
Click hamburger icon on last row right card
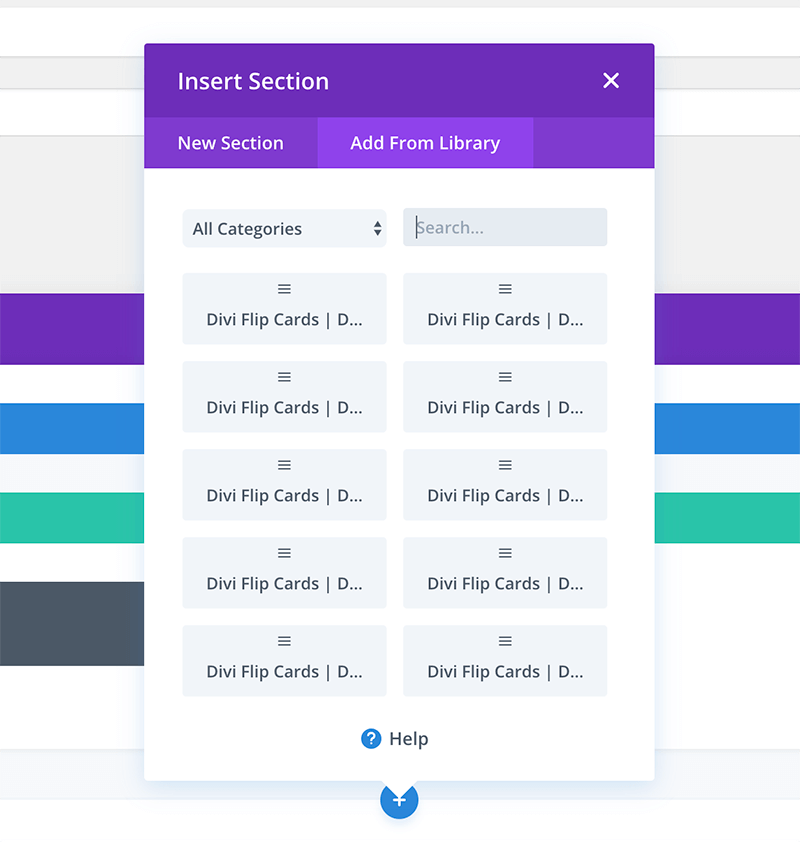click(x=505, y=641)
